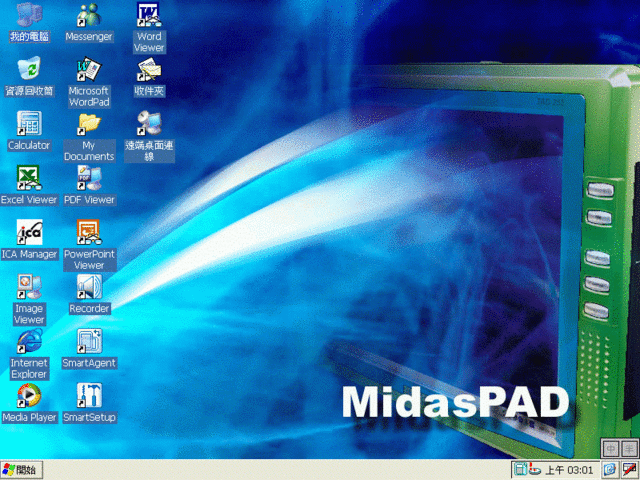
Task: Open the input panel pen icon
Action: click(629, 470)
